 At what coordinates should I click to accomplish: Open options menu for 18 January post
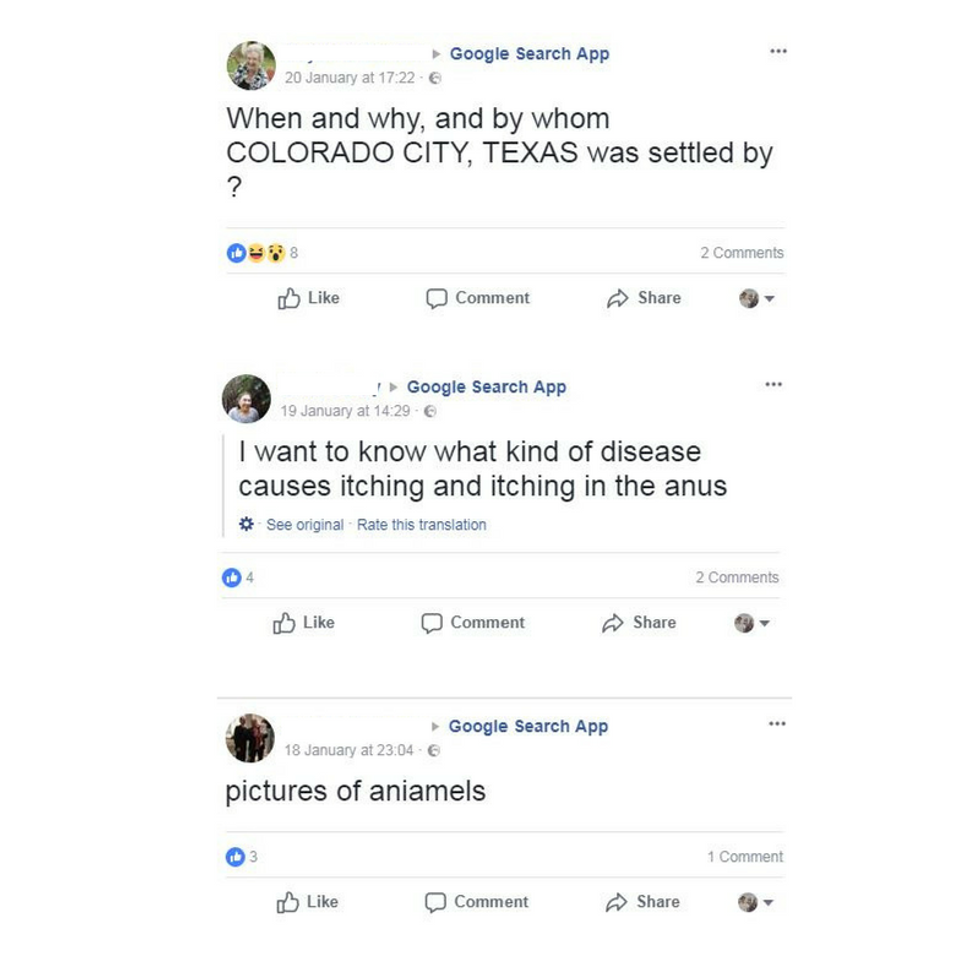(x=777, y=724)
